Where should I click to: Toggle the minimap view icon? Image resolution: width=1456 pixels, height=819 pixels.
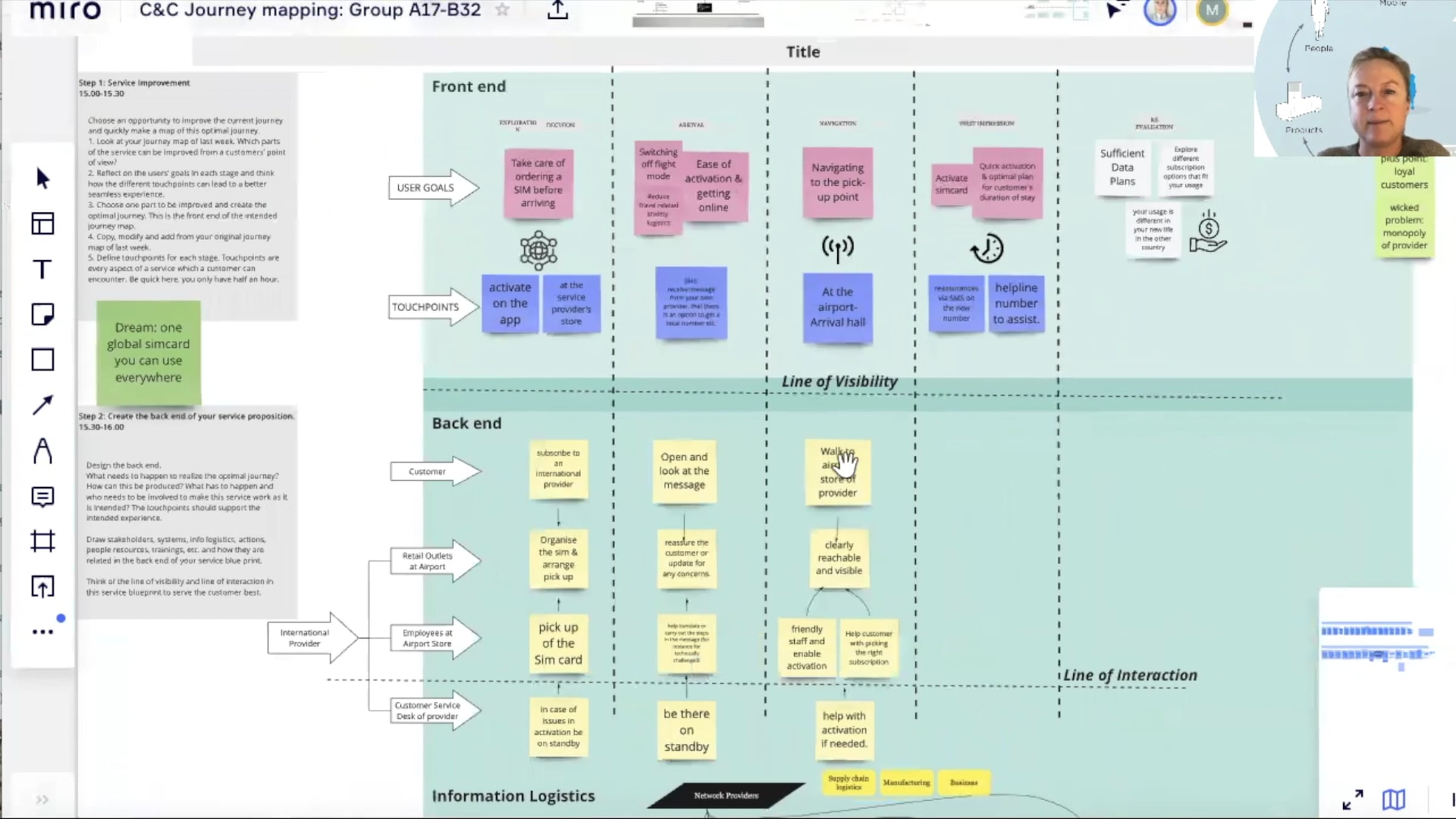point(1394,799)
